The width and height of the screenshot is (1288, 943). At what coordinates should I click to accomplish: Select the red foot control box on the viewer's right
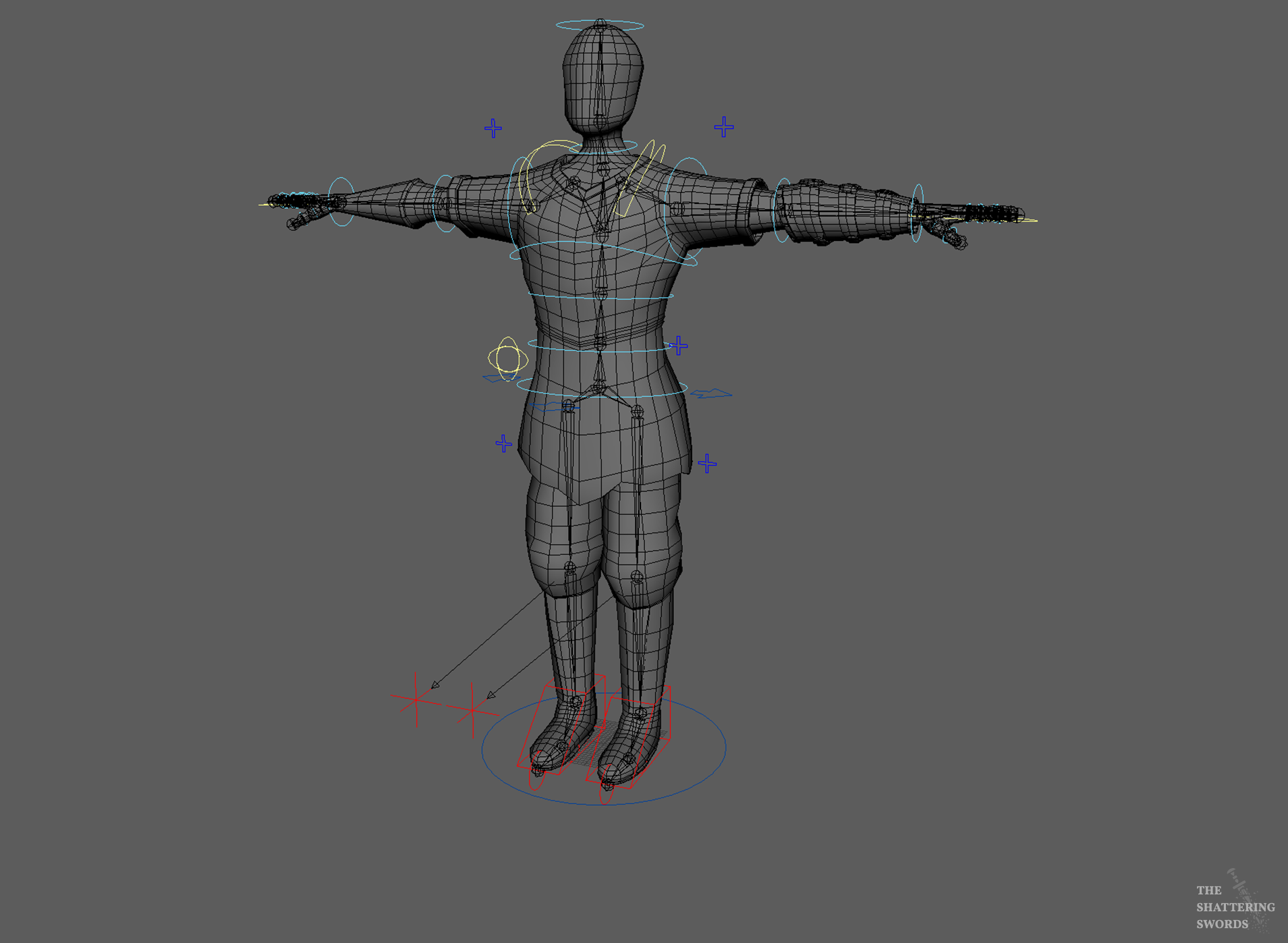tap(629, 737)
